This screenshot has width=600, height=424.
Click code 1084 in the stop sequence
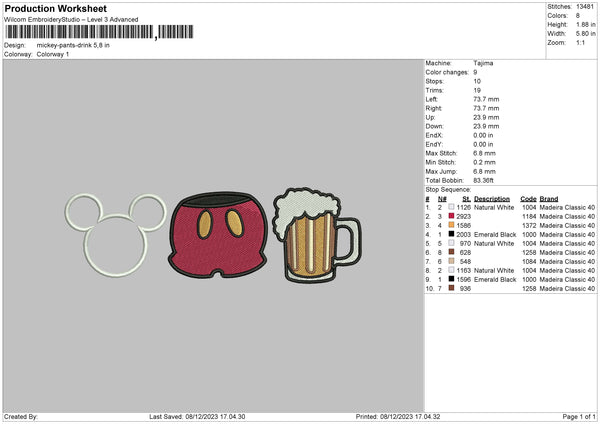(x=529, y=261)
